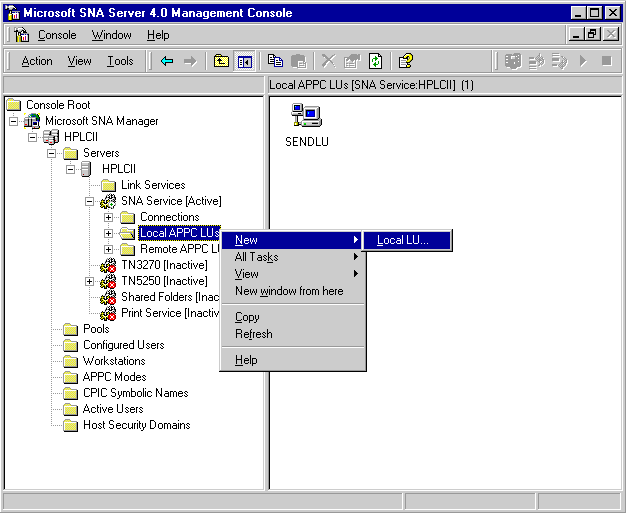626x513 pixels.
Task: Click the Refresh toolbar icon
Action: 373,61
